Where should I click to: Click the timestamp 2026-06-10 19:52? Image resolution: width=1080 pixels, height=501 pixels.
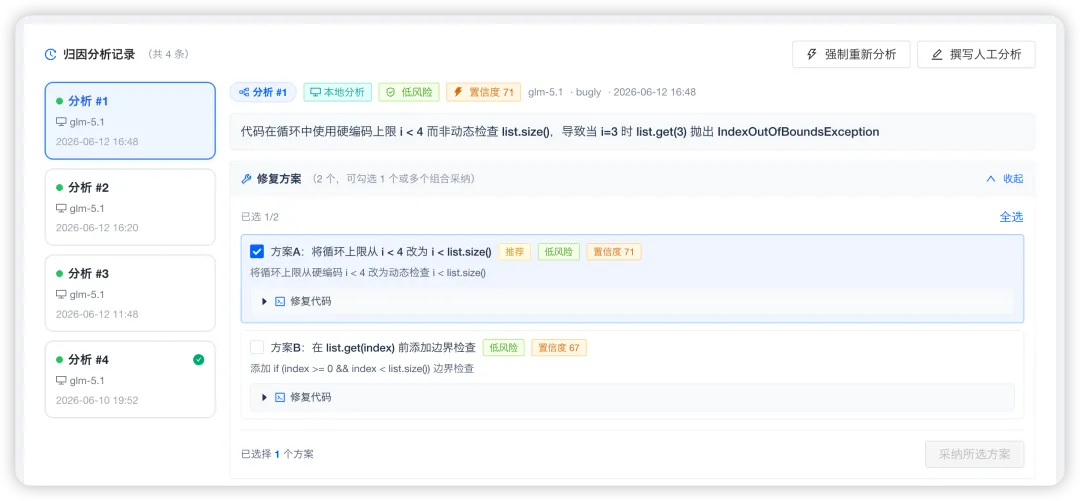pos(97,400)
